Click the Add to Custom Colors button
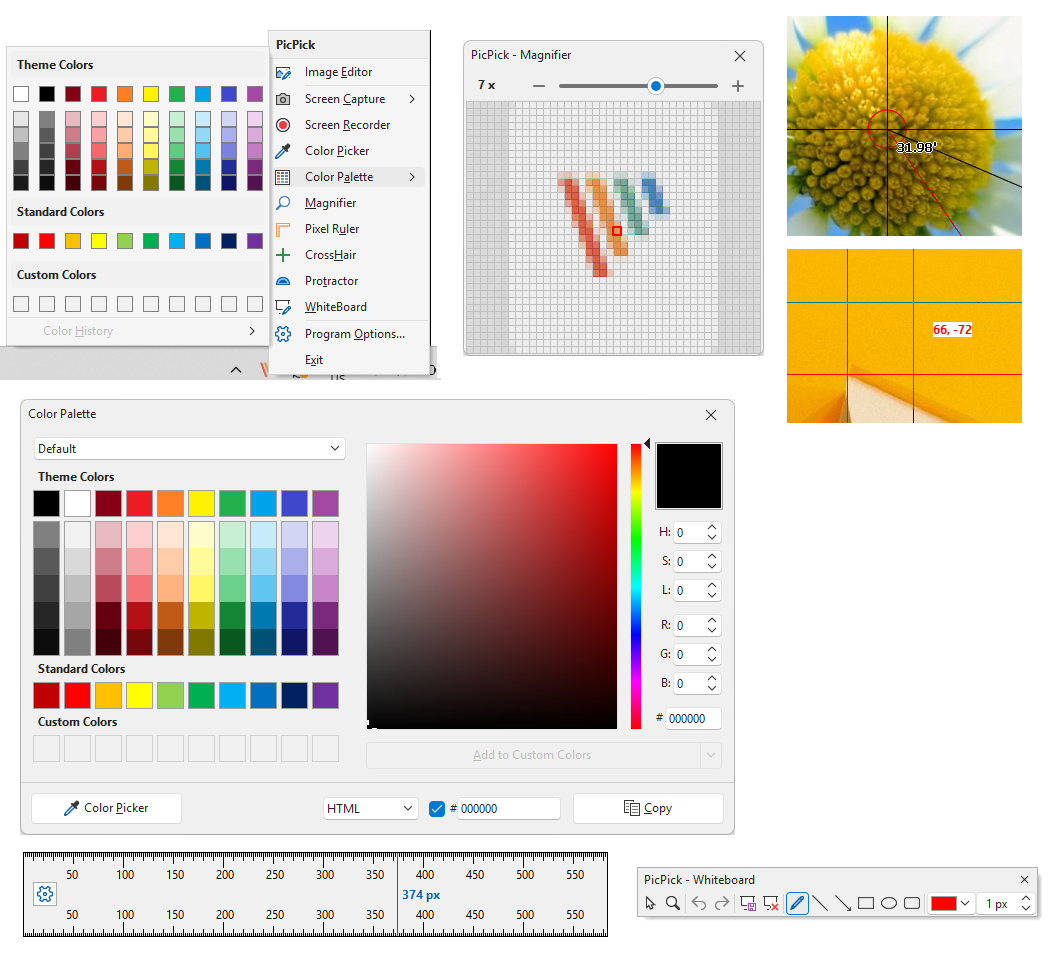This screenshot has width=1058, height=957. pyautogui.click(x=532, y=755)
